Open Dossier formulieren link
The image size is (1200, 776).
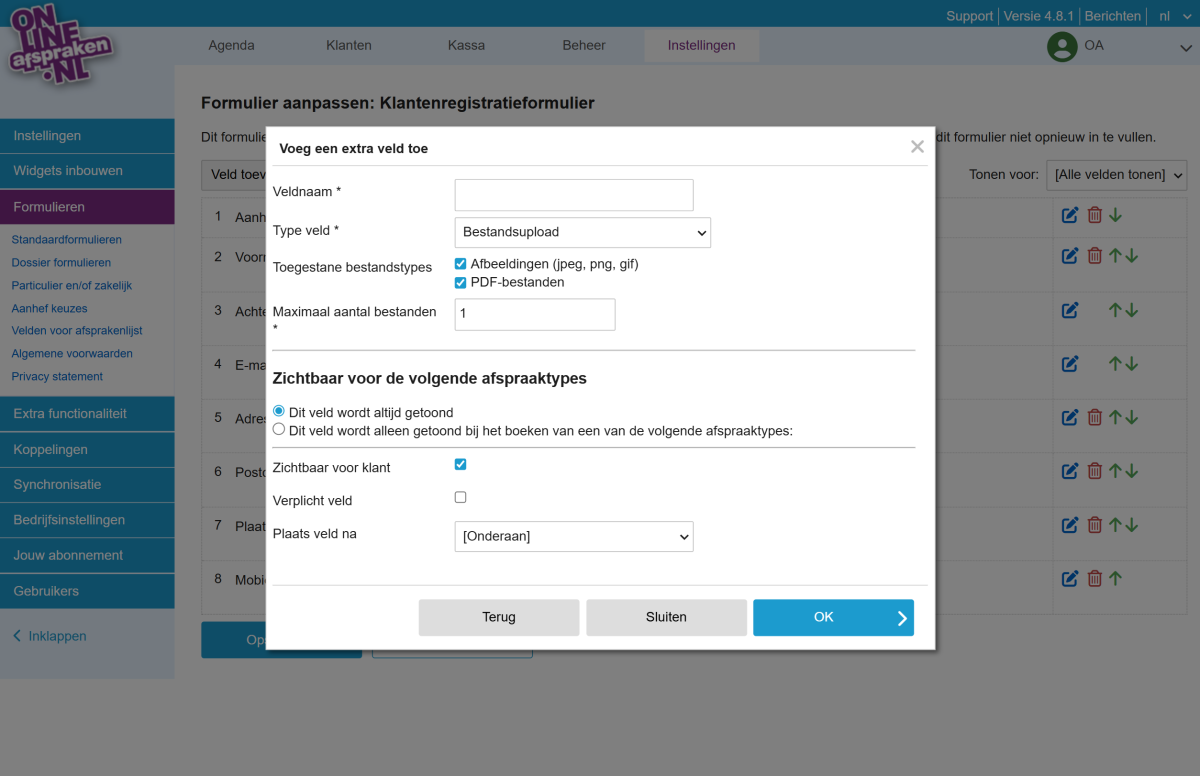click(x=61, y=263)
